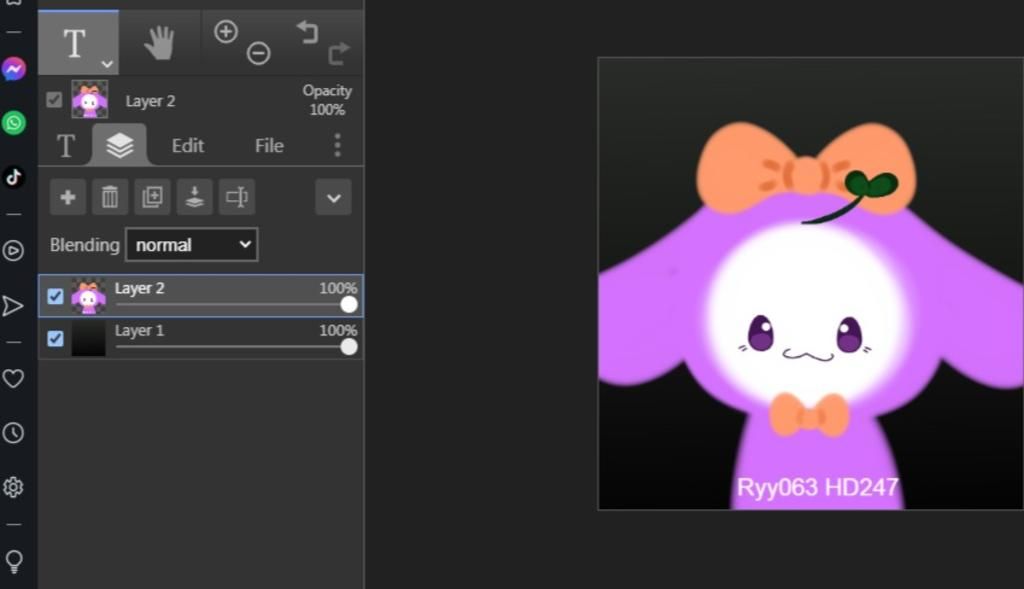Image resolution: width=1024 pixels, height=589 pixels.
Task: Select Layer 2 thumbnail in layer list
Action: (88, 296)
